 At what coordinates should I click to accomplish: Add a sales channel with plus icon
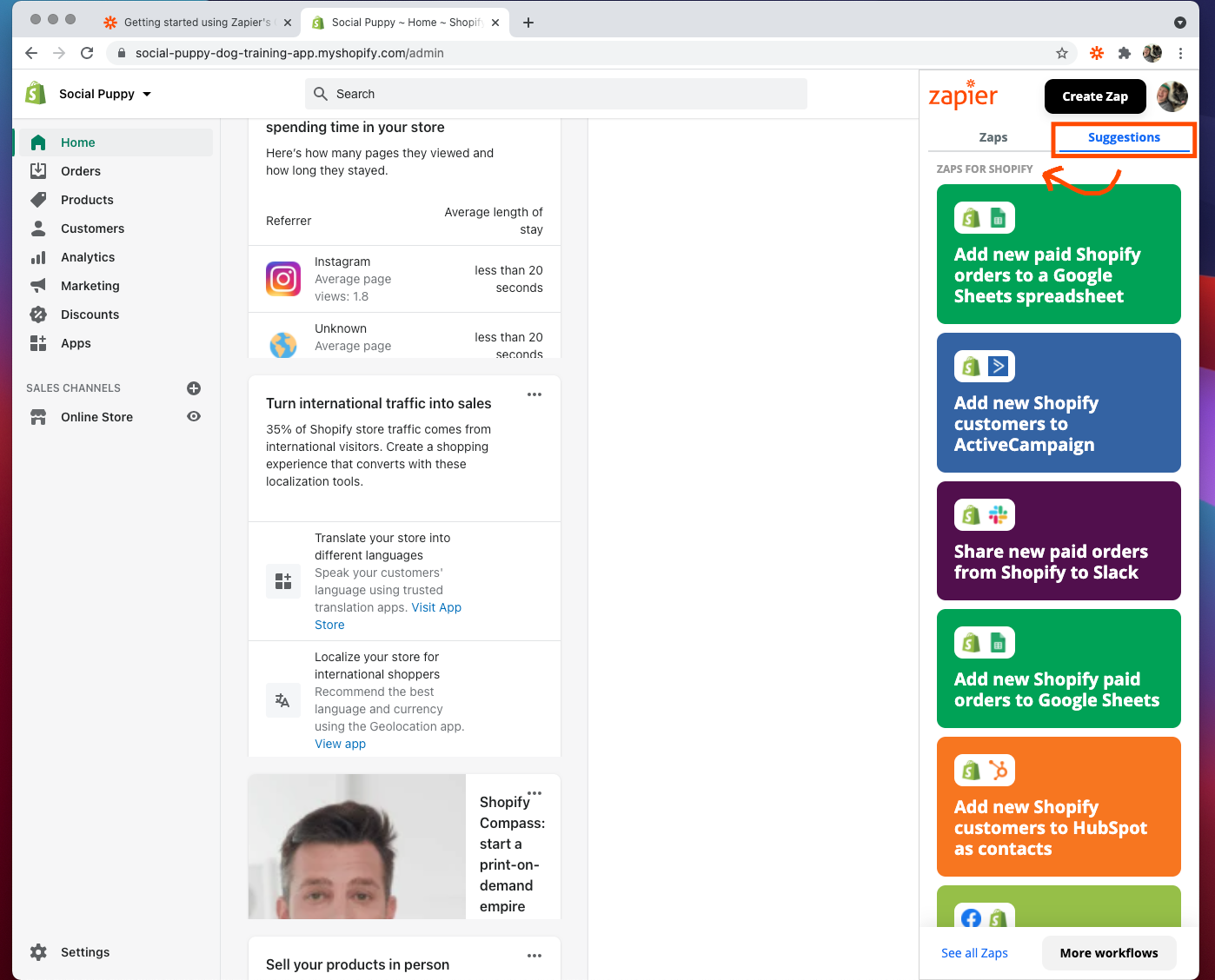coord(194,388)
